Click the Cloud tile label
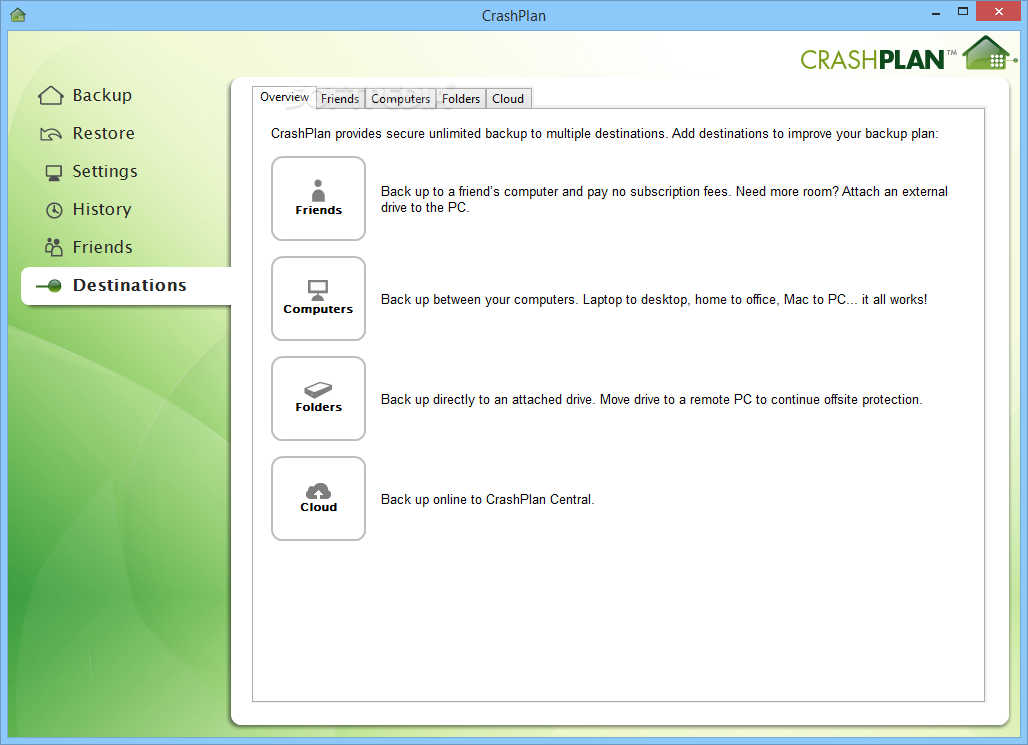1028x745 pixels. [319, 508]
